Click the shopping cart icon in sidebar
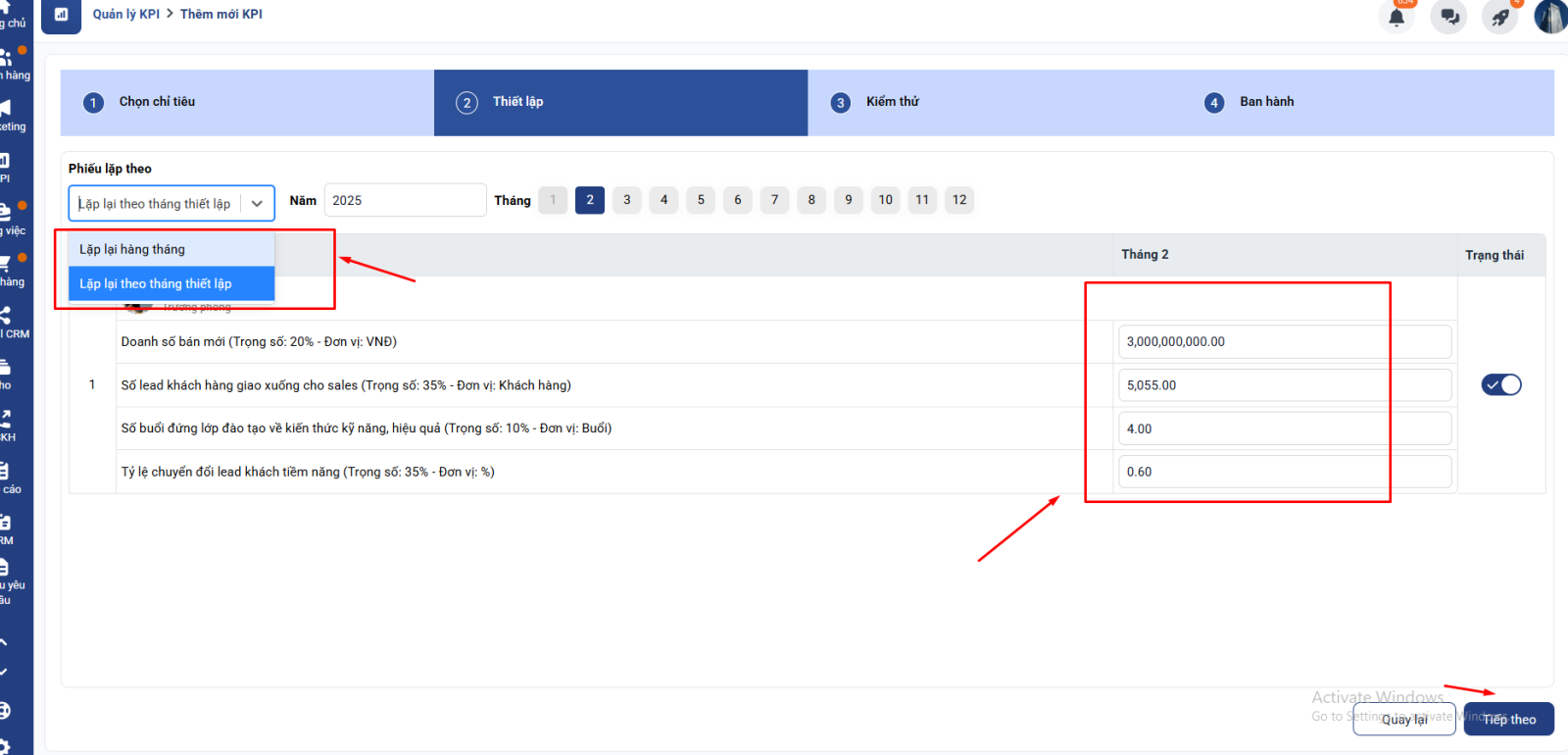 [6, 263]
